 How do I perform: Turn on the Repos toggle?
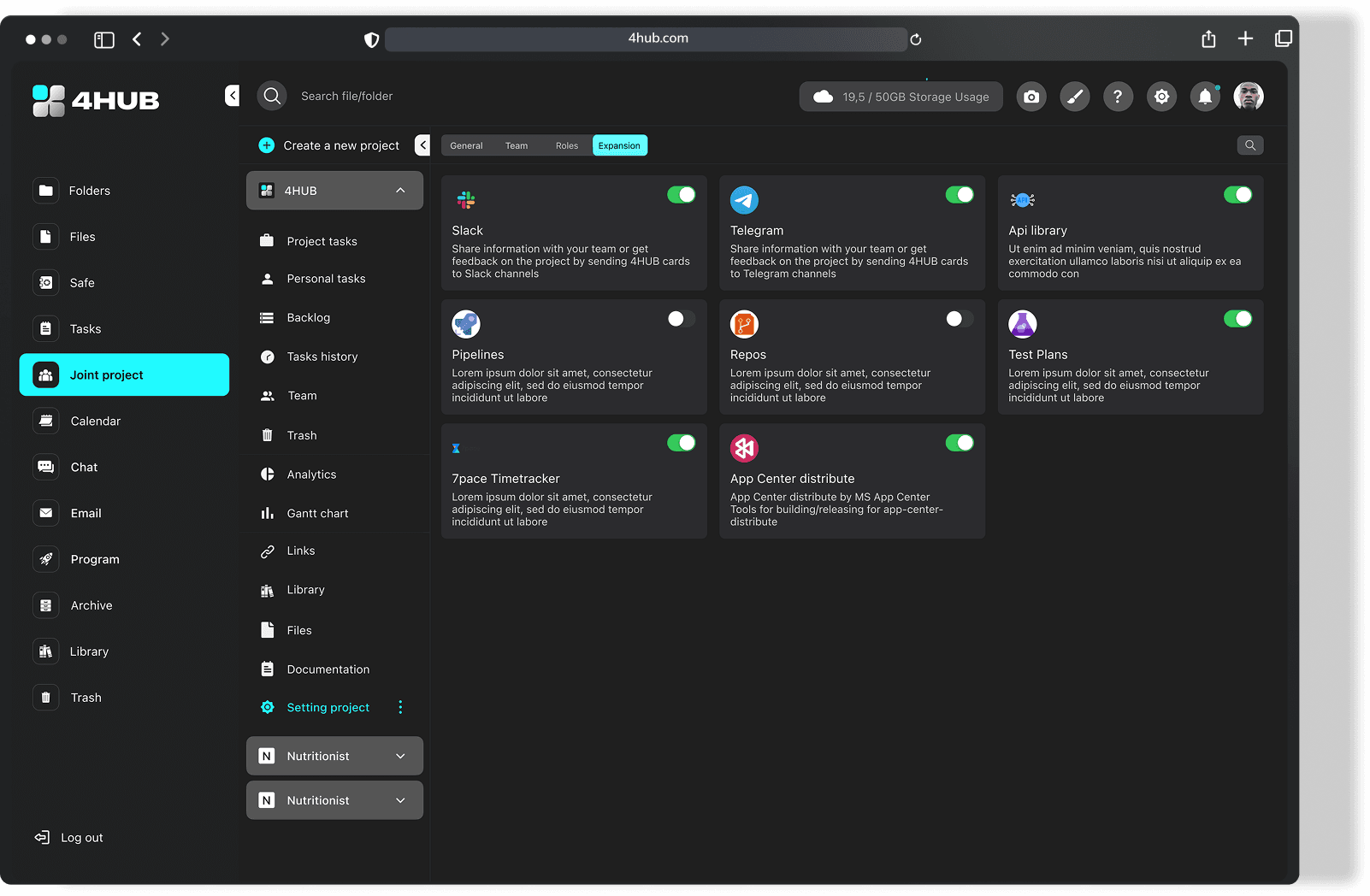click(x=960, y=319)
